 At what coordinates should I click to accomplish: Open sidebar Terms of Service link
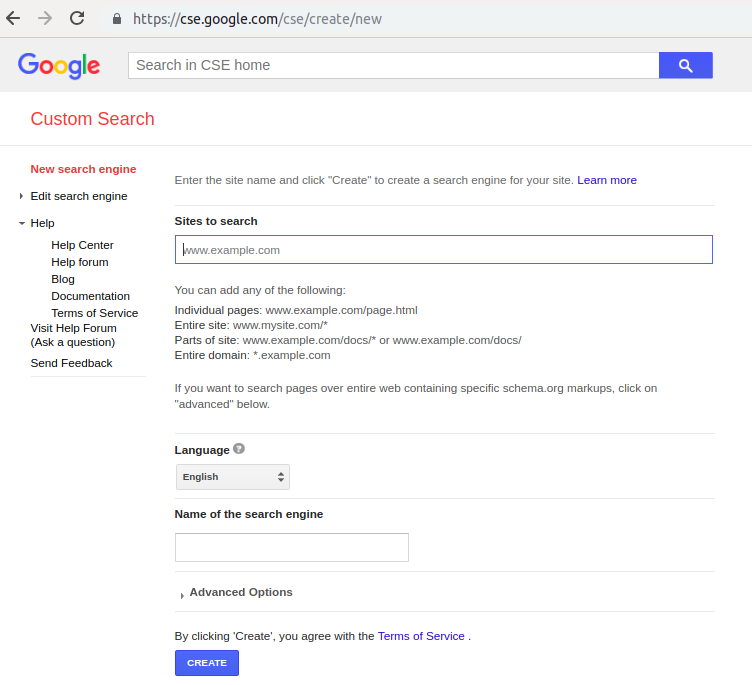(95, 313)
